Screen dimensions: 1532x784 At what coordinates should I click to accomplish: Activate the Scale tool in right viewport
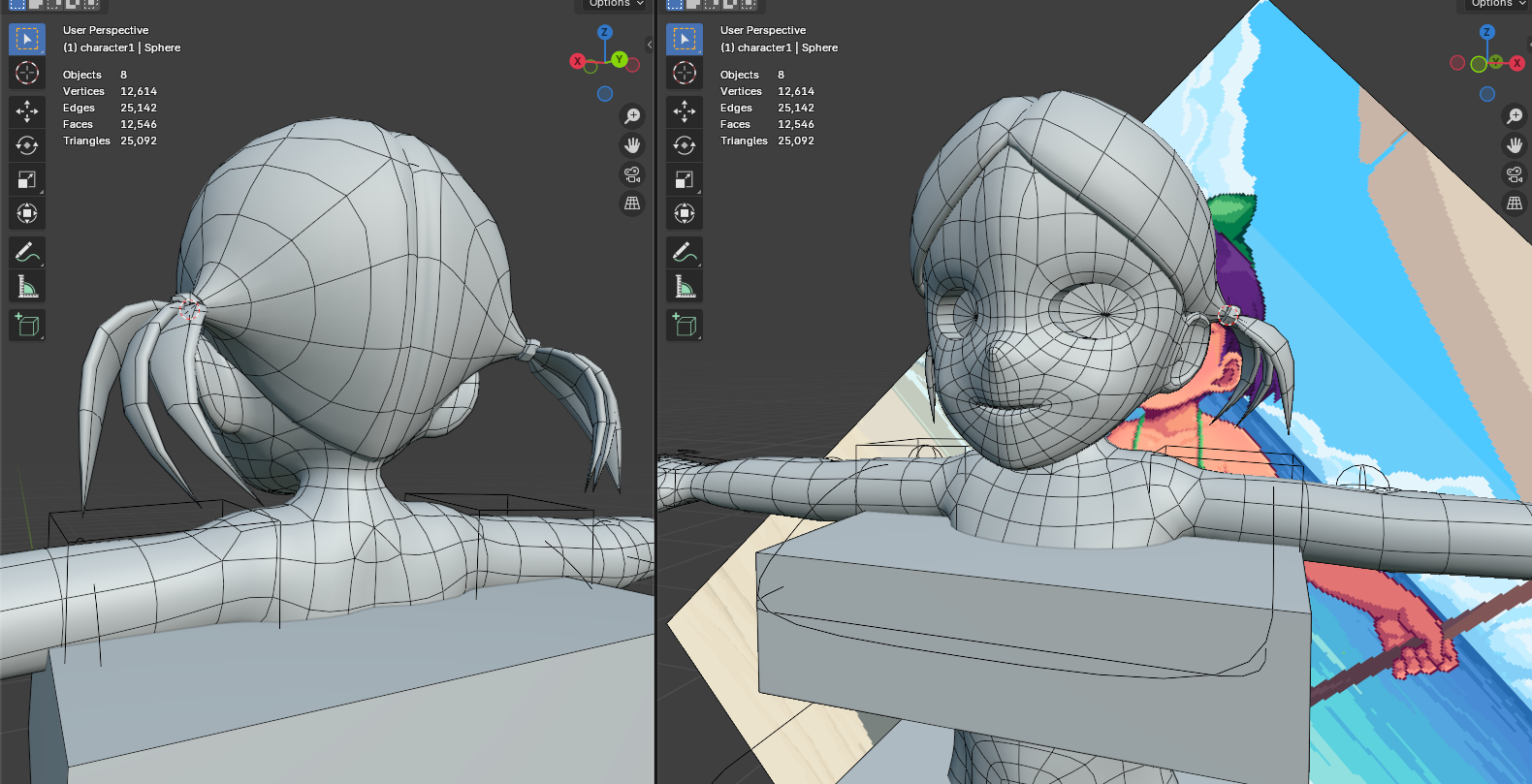pyautogui.click(x=685, y=179)
